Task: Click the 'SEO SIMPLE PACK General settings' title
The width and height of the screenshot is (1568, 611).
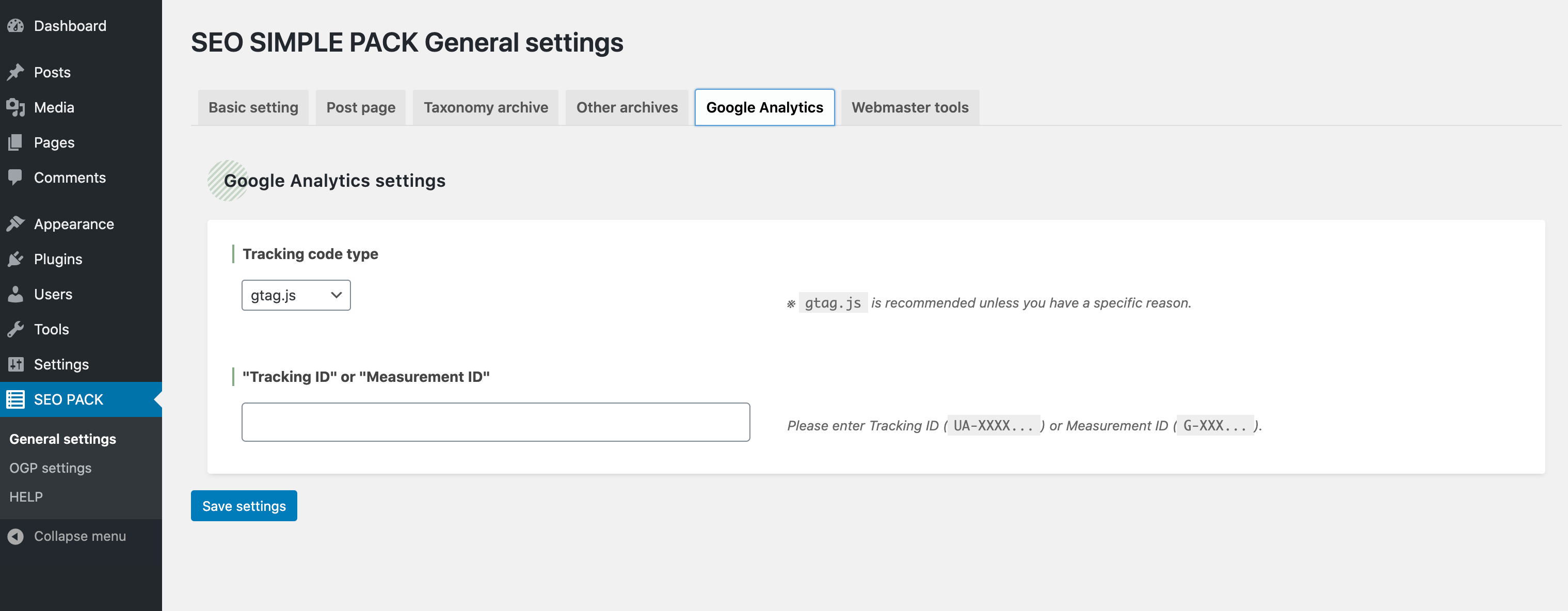Action: coord(407,43)
